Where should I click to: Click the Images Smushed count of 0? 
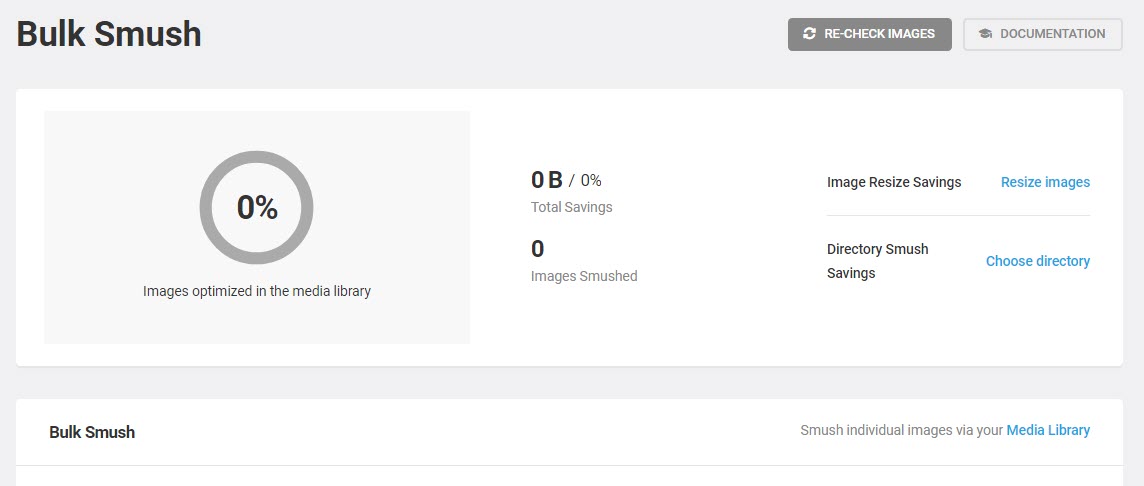tap(538, 249)
